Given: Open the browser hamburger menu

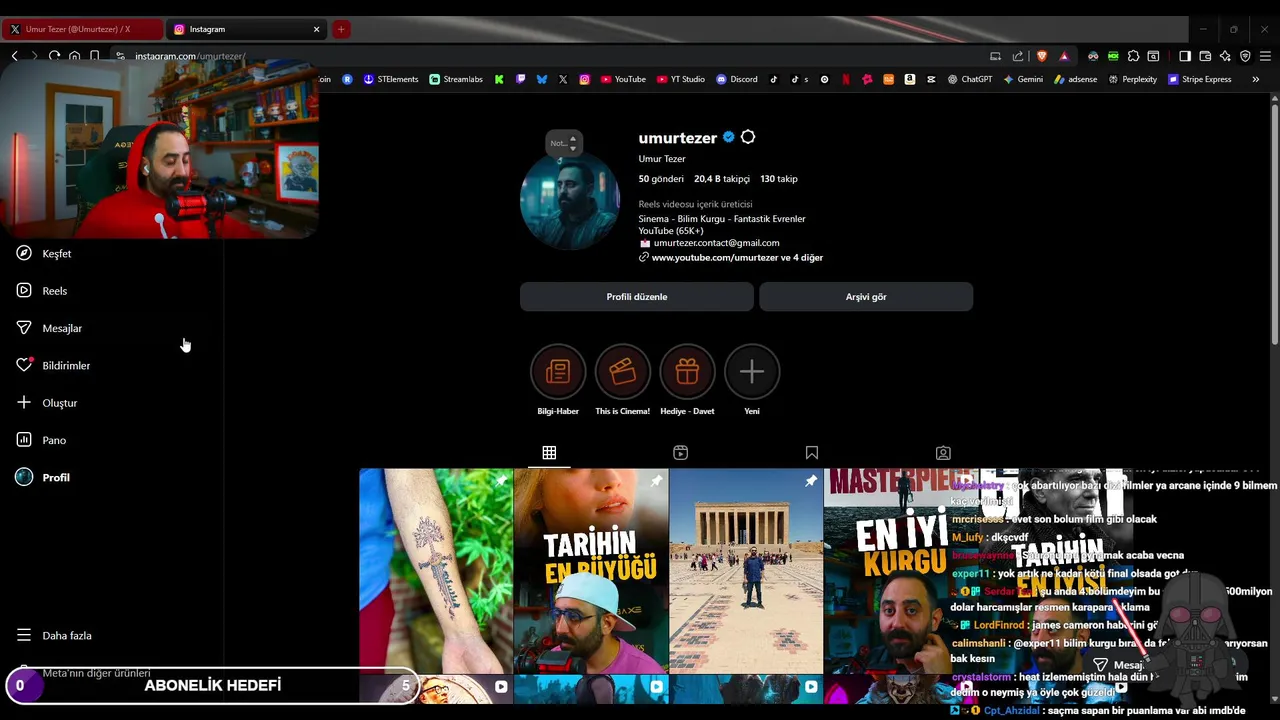Looking at the screenshot, I should [x=1265, y=56].
